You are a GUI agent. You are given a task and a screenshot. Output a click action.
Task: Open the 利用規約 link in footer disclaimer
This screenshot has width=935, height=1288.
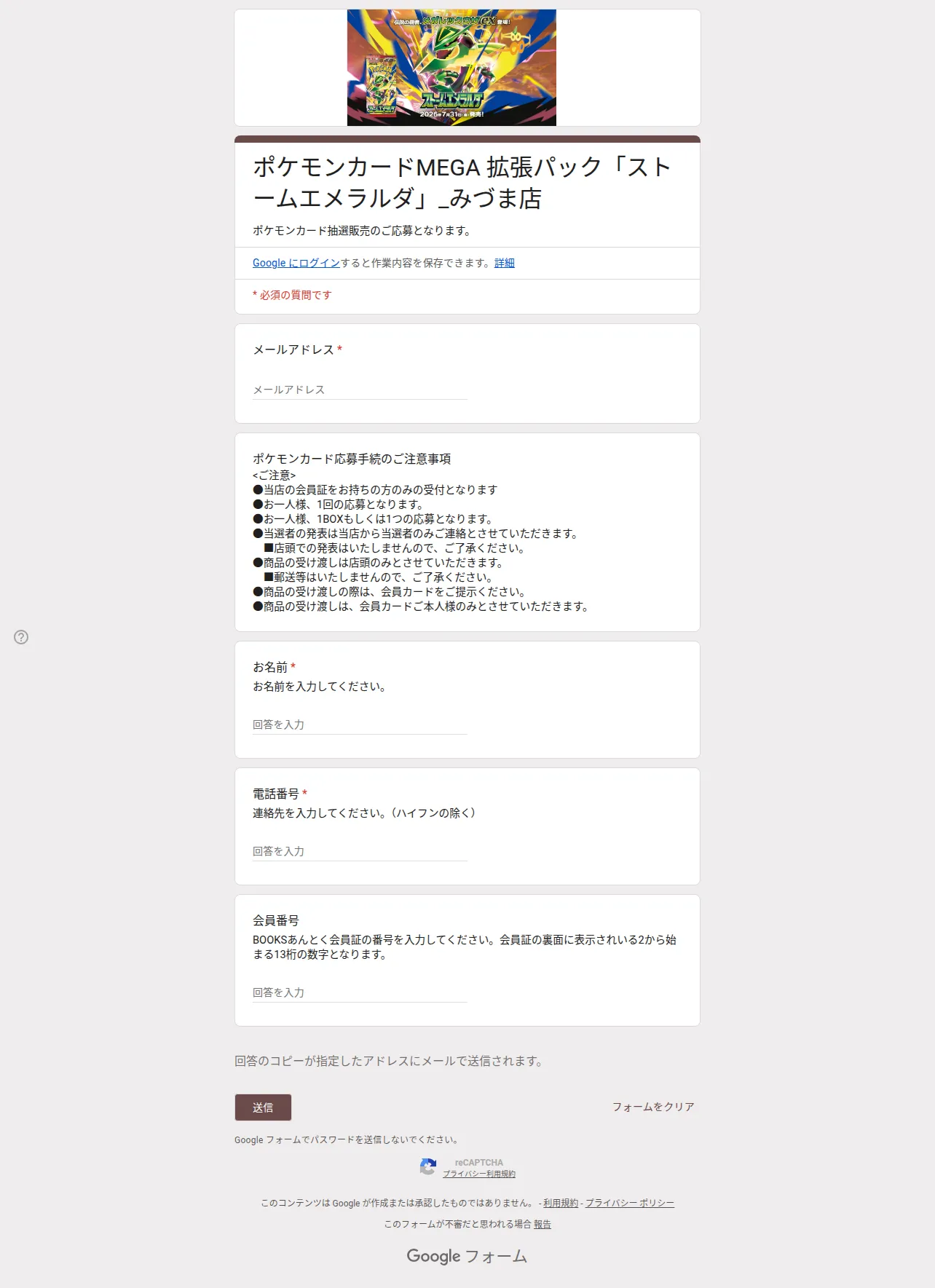(561, 1203)
